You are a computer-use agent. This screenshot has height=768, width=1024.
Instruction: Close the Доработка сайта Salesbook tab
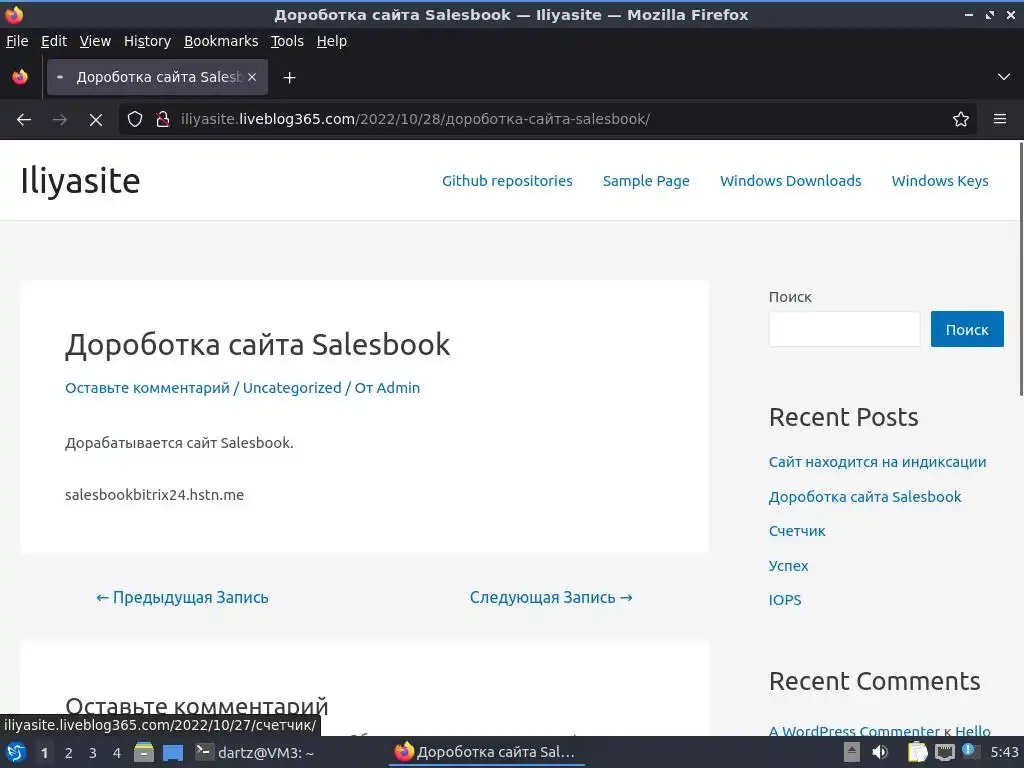tap(252, 77)
